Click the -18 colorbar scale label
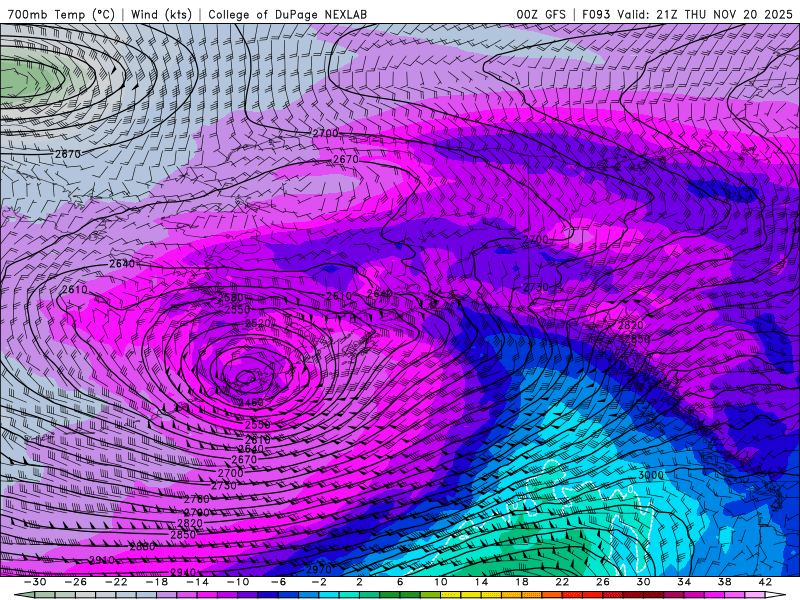 click(157, 582)
